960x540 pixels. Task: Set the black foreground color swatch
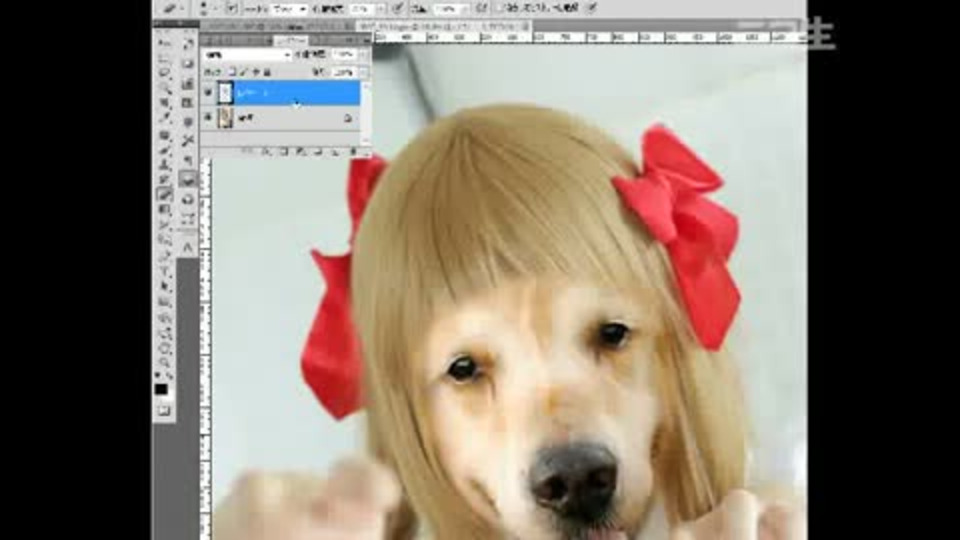(x=161, y=389)
